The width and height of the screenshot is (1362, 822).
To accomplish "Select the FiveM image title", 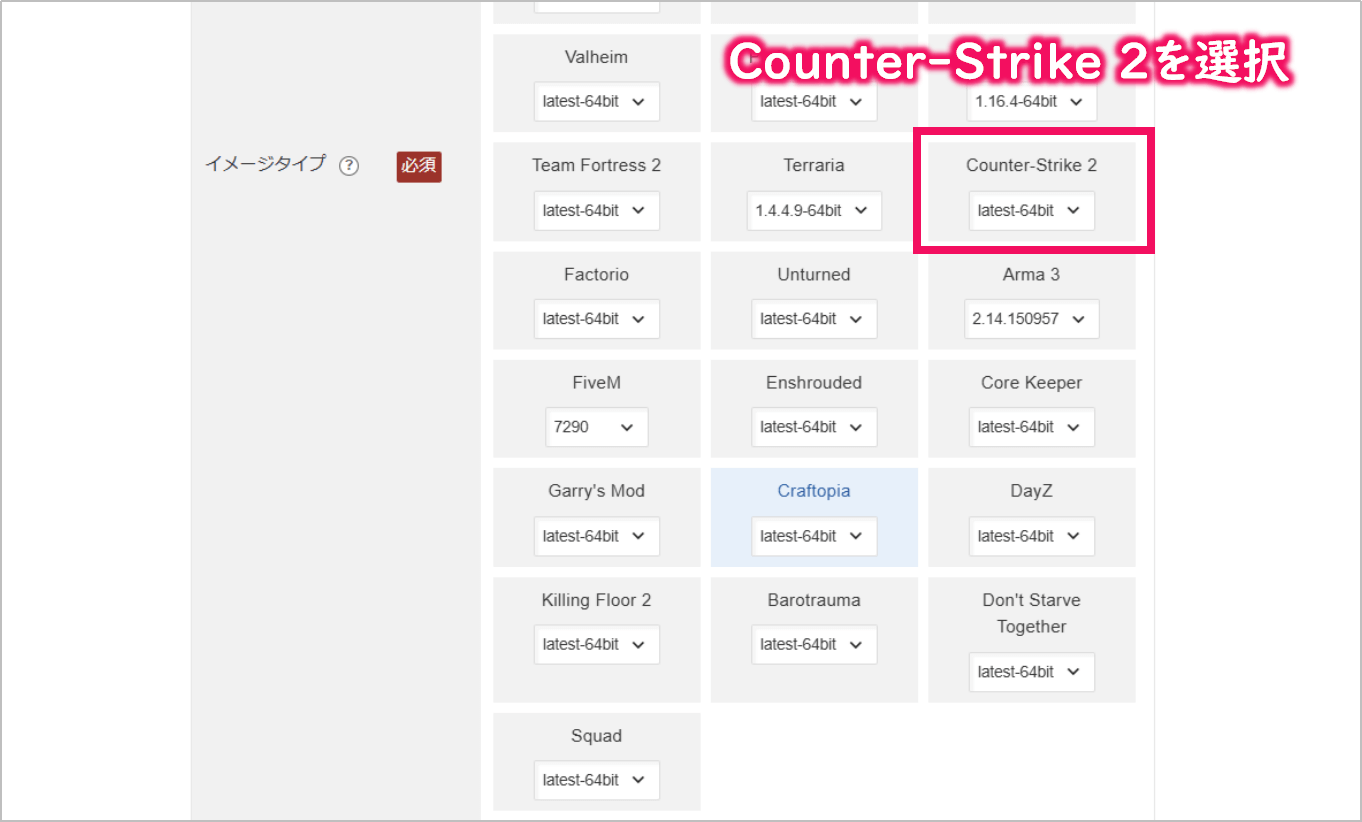I will coord(596,382).
